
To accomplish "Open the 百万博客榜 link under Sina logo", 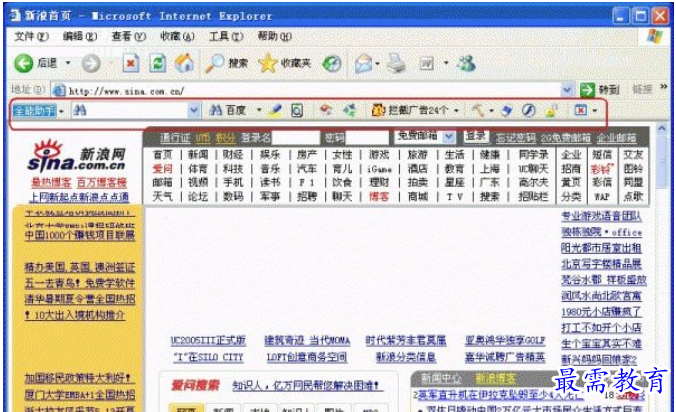I will point(102,182).
